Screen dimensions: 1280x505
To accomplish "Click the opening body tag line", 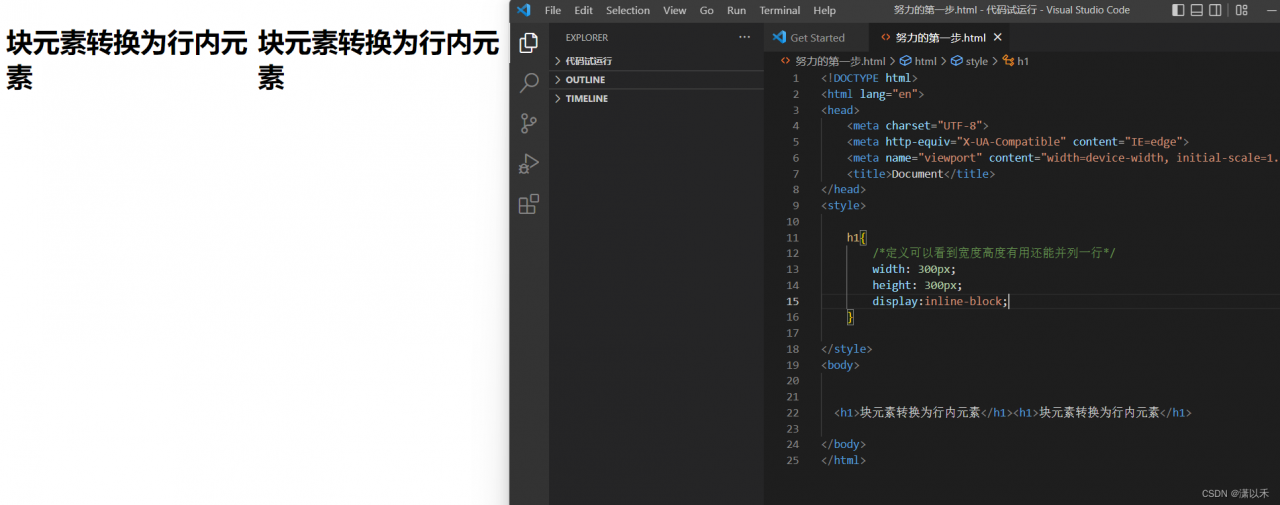I will (840, 365).
